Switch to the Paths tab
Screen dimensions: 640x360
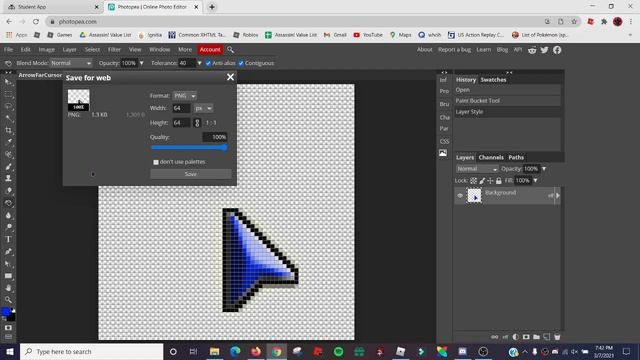(516, 158)
